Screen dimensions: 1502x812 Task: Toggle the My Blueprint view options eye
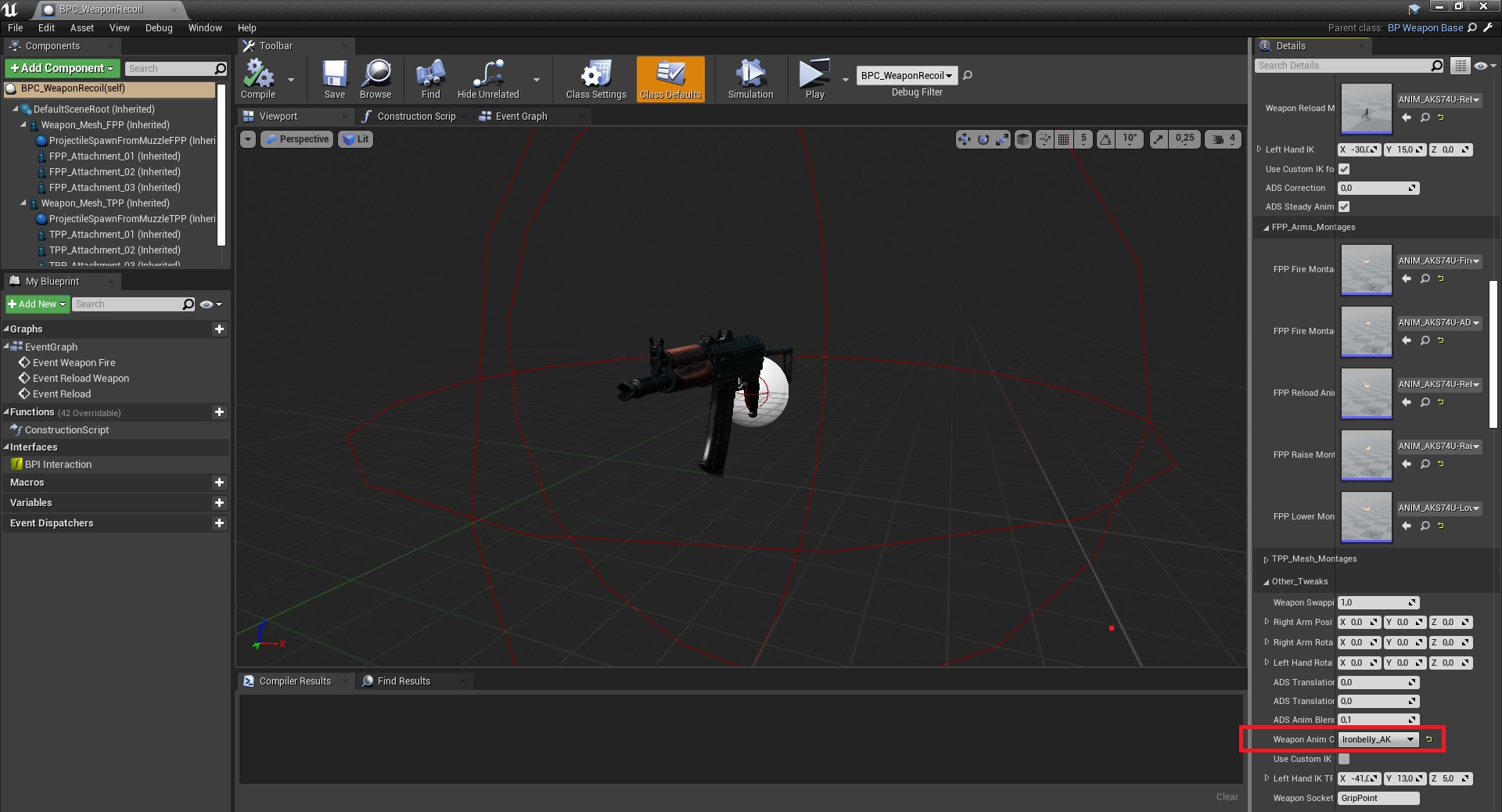click(x=207, y=304)
